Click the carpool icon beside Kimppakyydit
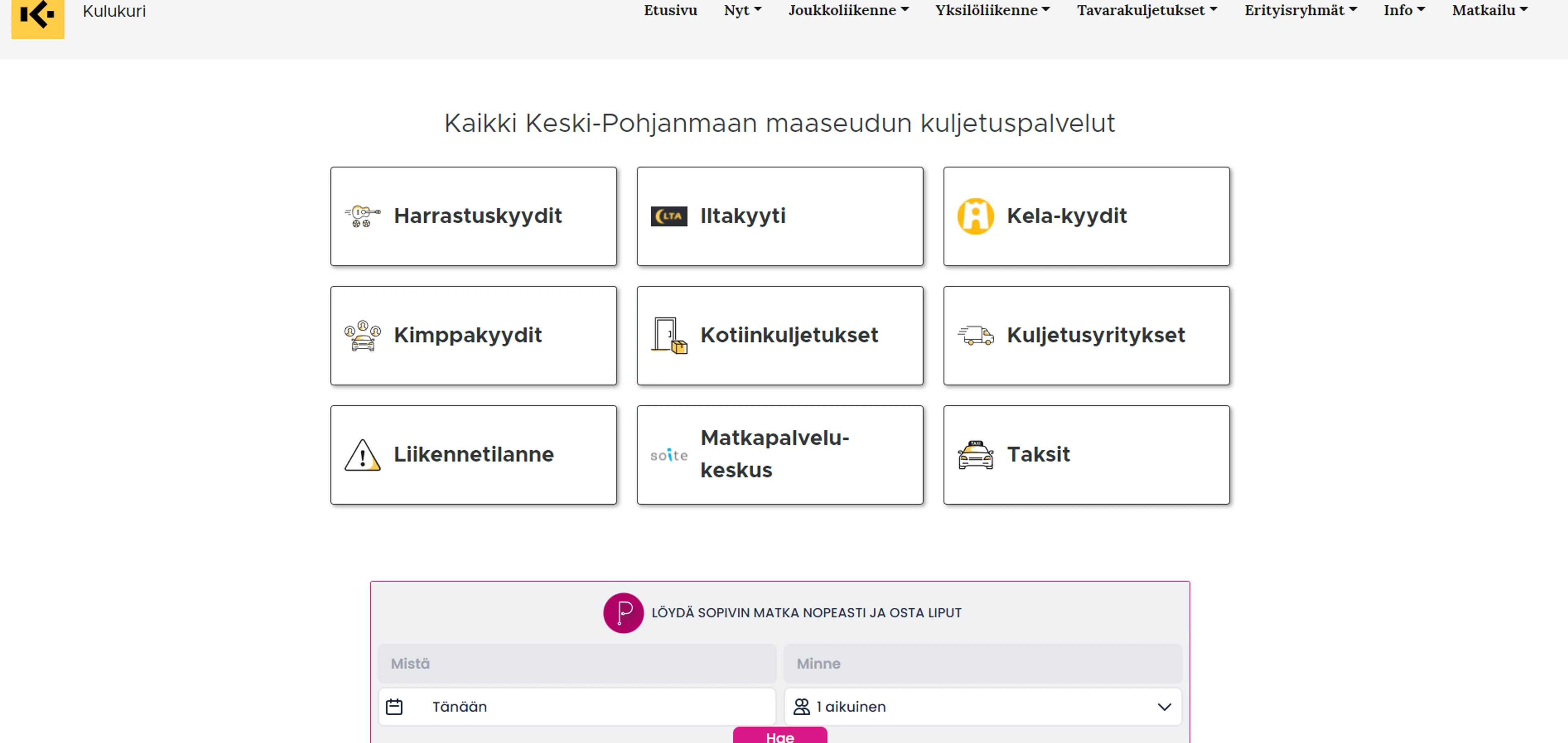Viewport: 1568px width, 743px height. tap(363, 335)
